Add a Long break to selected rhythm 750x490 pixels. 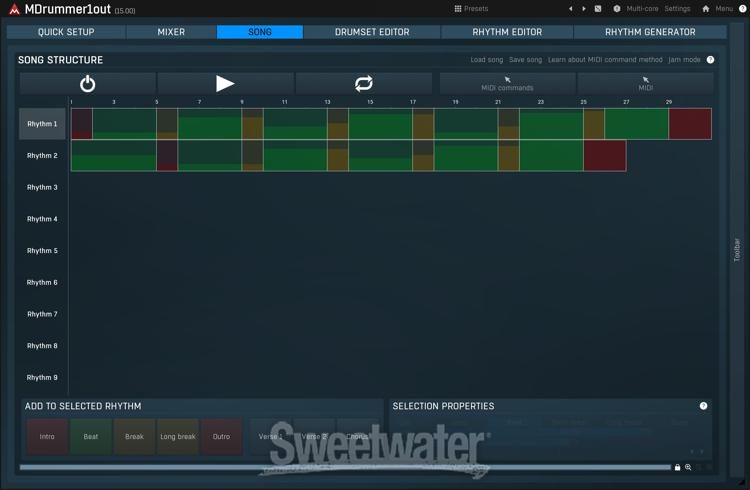[x=177, y=436]
